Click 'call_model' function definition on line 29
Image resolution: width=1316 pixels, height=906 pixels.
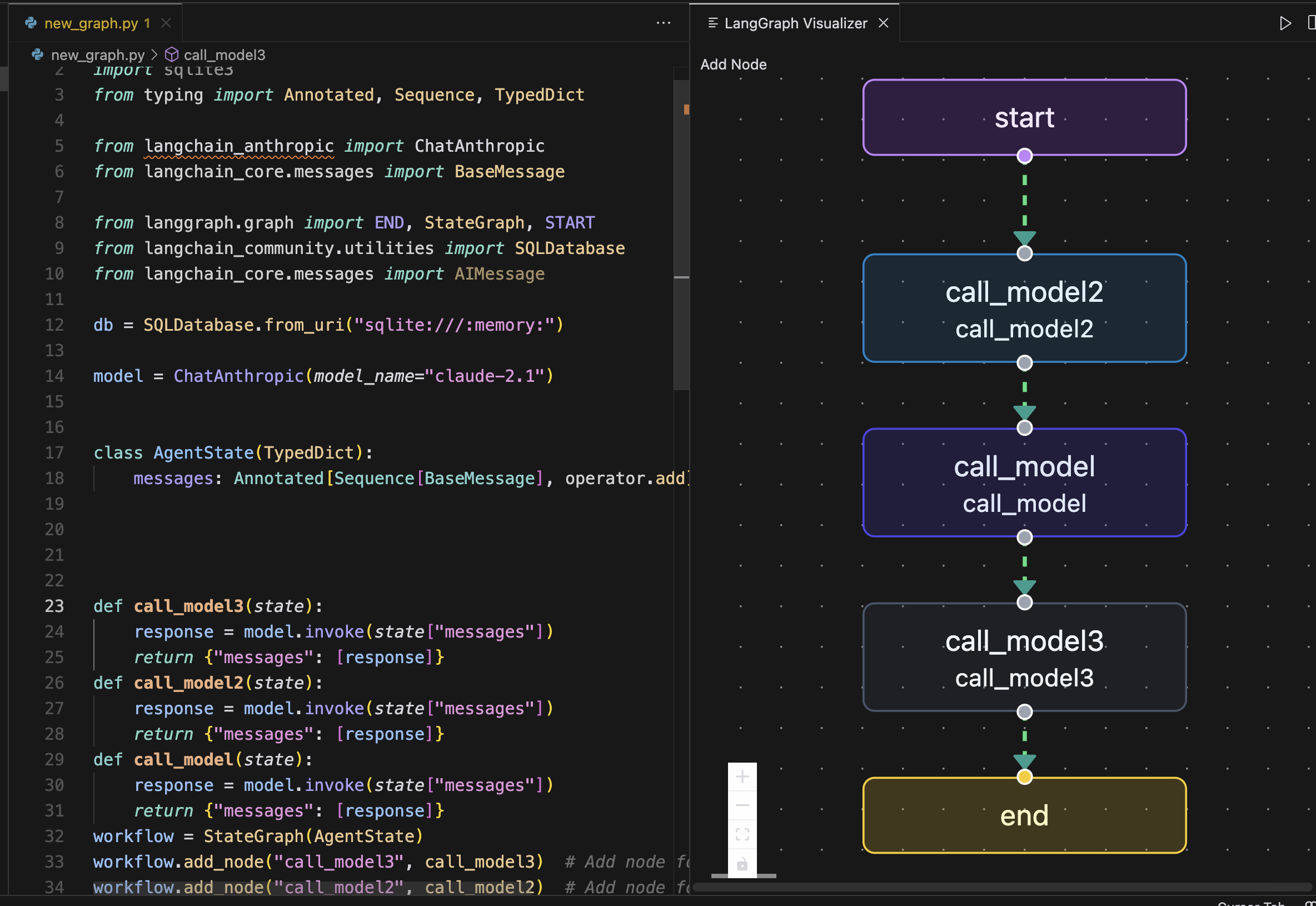(183, 760)
